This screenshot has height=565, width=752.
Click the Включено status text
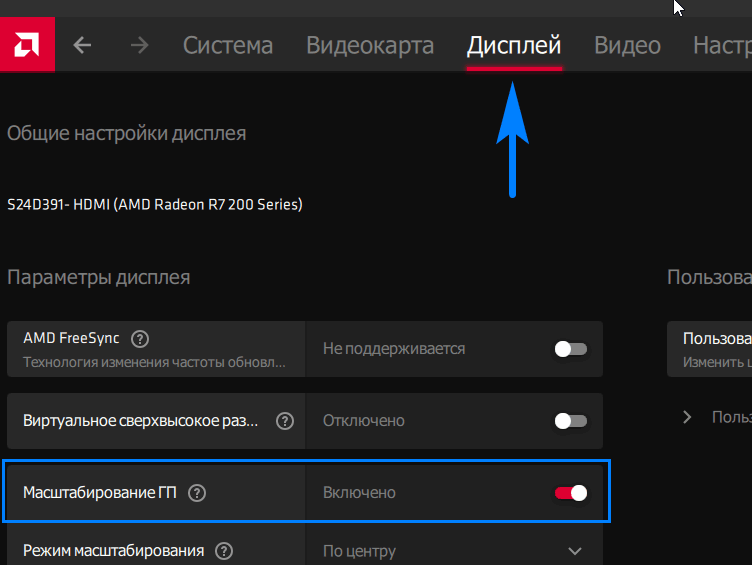tap(359, 493)
